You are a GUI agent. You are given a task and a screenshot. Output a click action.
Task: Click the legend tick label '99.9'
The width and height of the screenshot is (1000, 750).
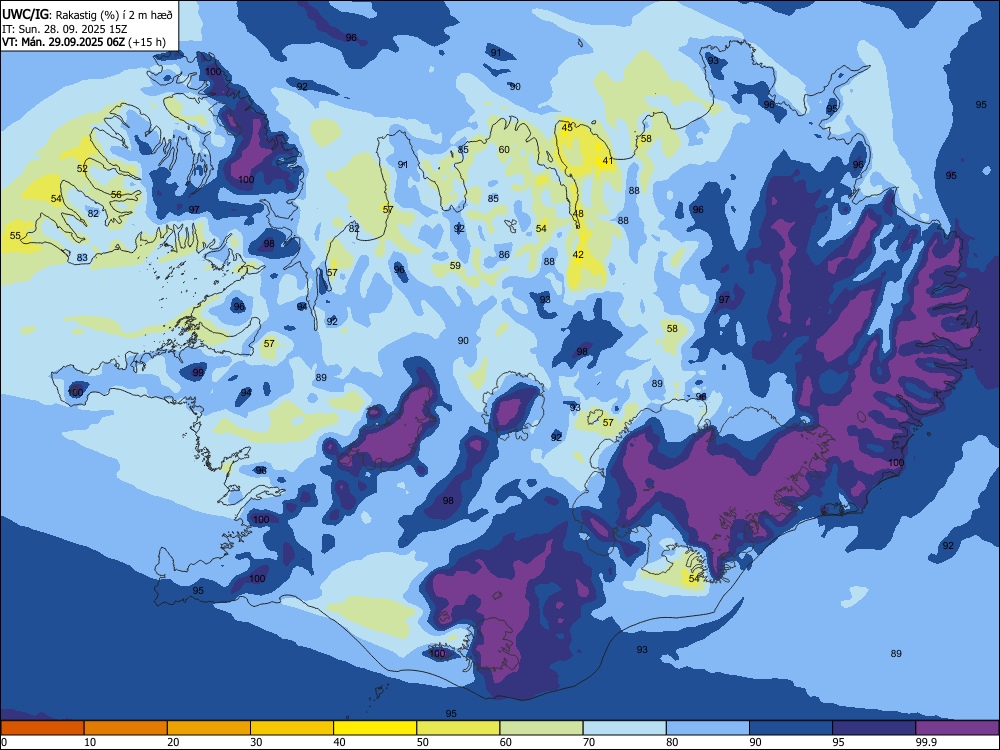pos(925,742)
